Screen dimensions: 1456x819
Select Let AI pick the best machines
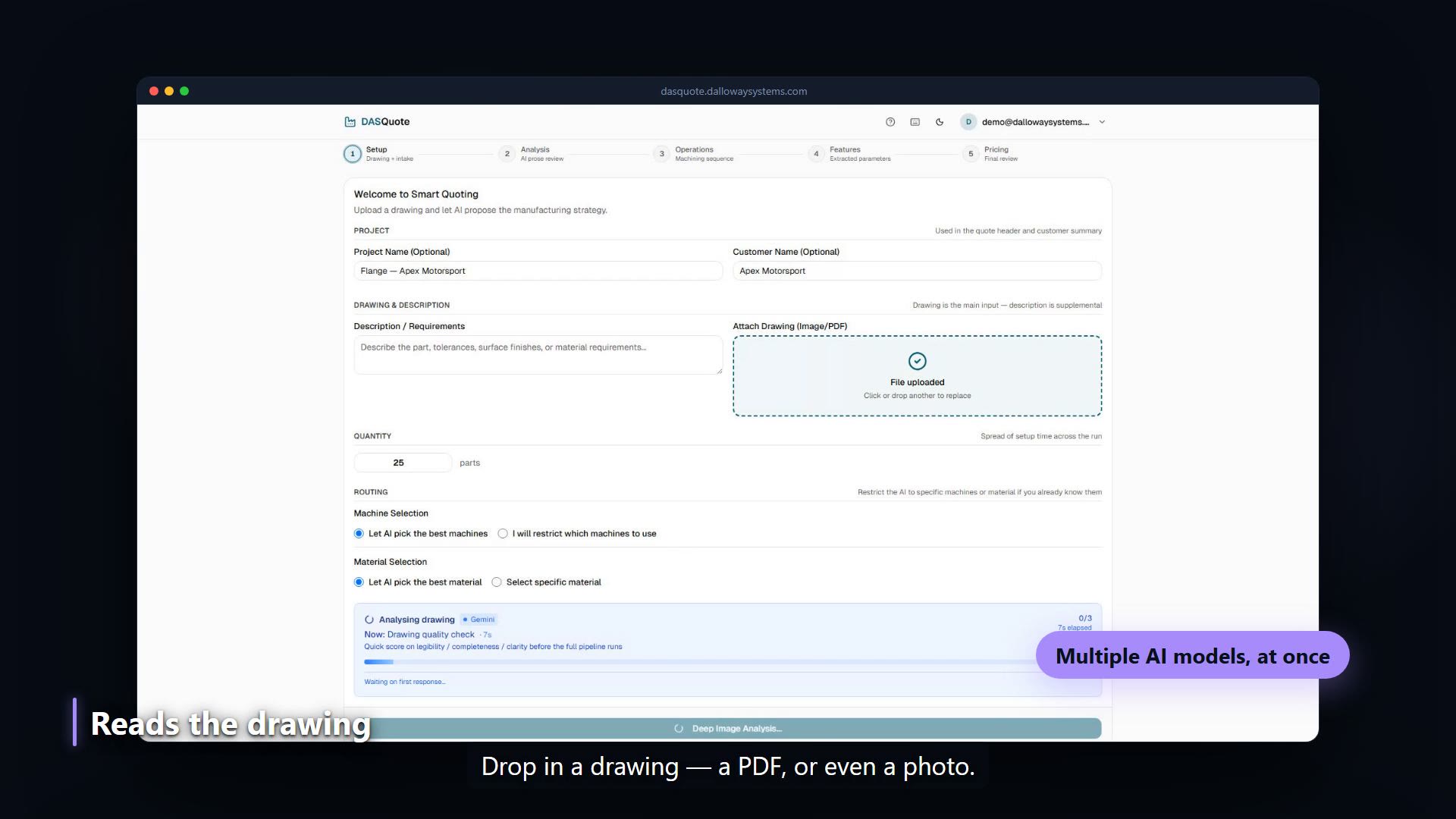(359, 534)
